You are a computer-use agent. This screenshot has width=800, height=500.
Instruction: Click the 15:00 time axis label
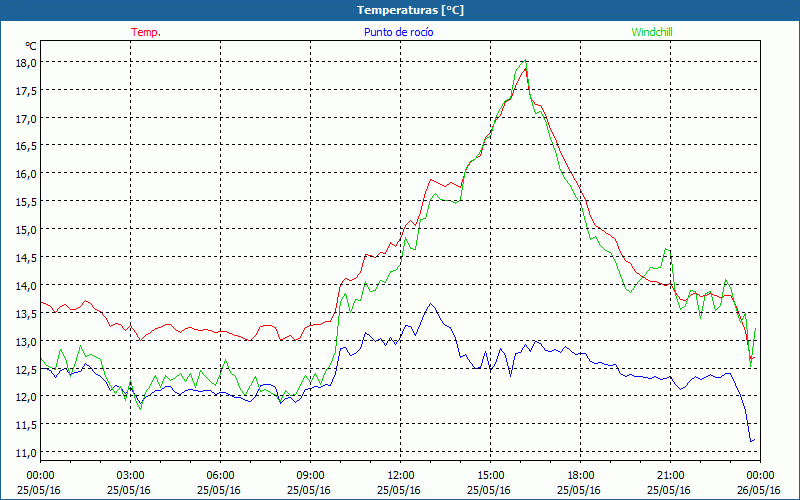point(490,476)
